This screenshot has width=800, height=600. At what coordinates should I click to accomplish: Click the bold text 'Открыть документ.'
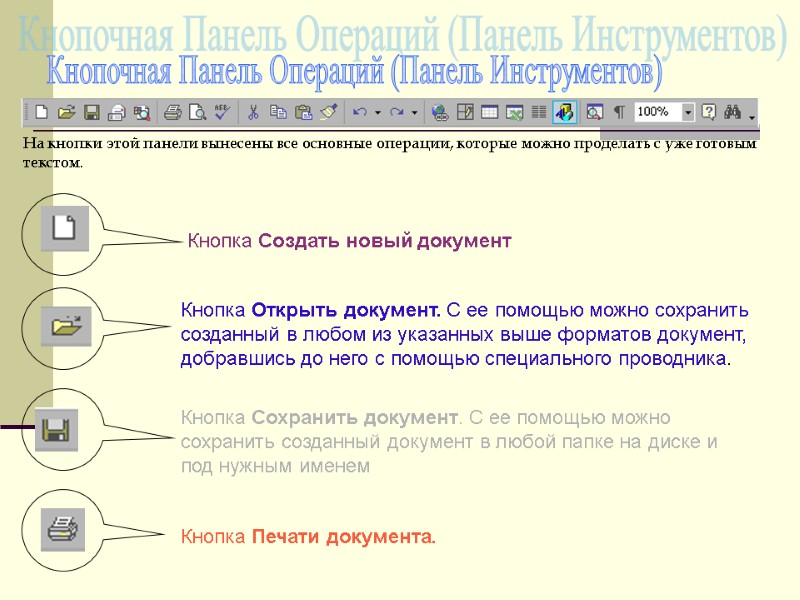pyautogui.click(x=346, y=310)
